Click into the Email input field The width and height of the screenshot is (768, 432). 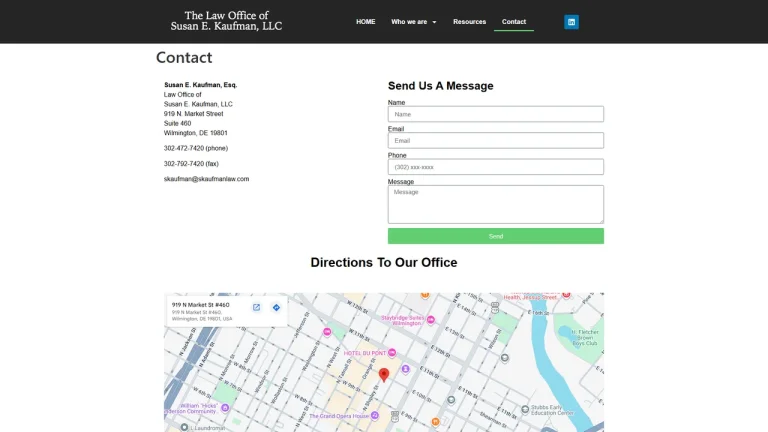click(496, 141)
